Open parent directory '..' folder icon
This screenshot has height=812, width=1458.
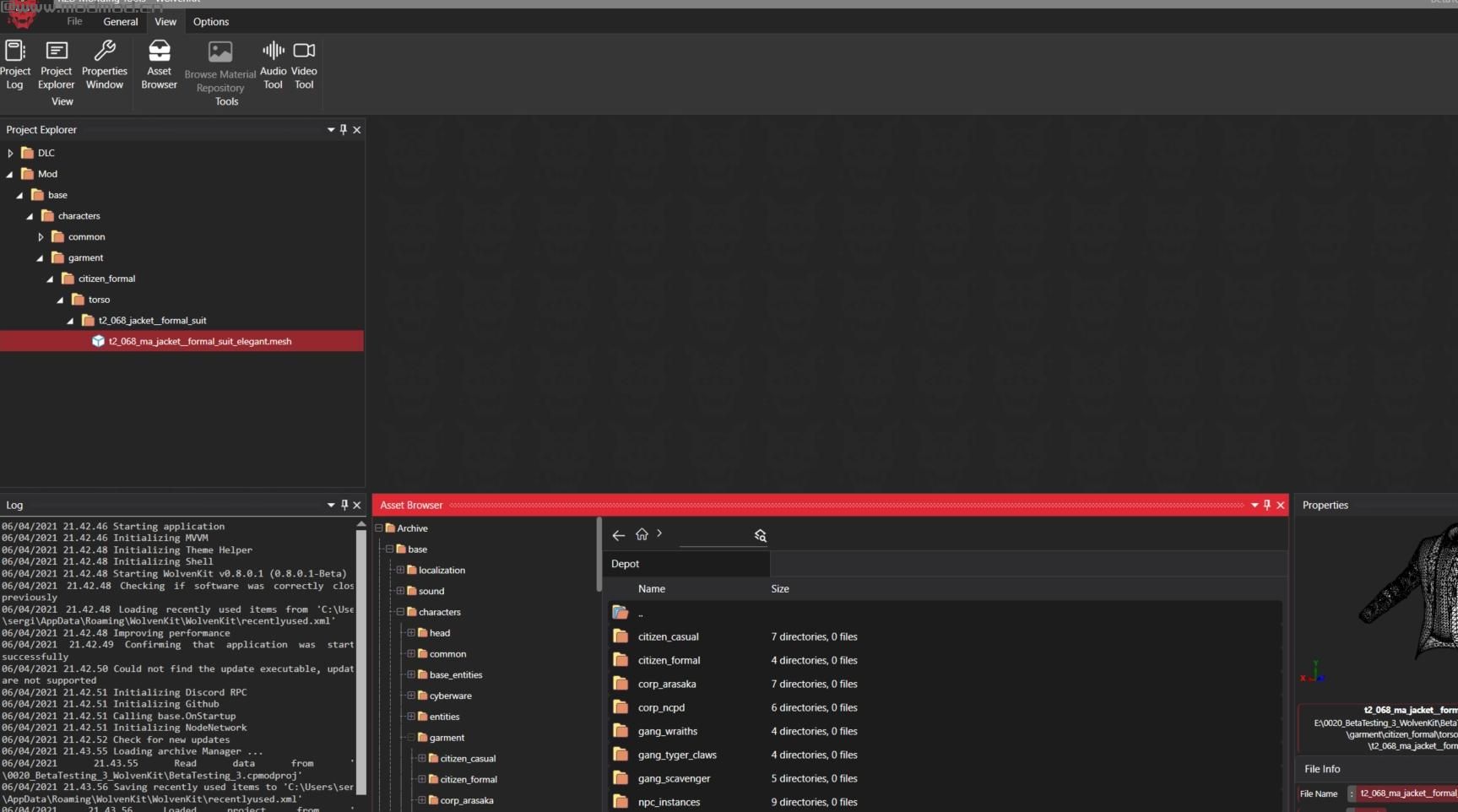click(621, 613)
